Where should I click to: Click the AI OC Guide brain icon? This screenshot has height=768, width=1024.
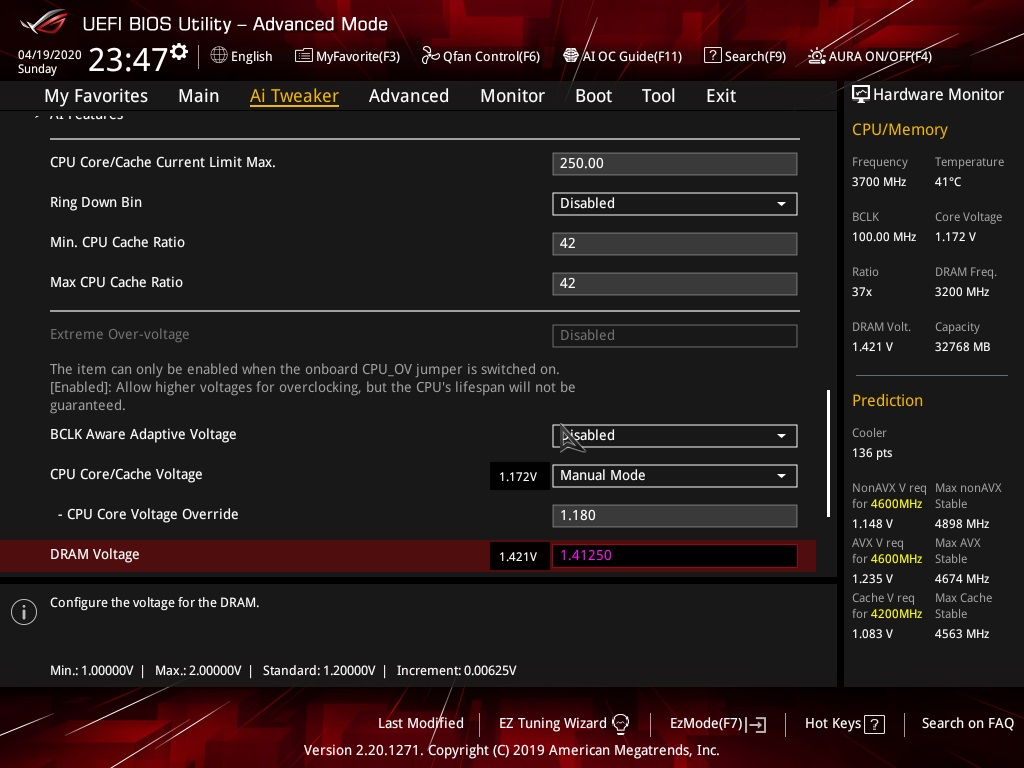pos(571,56)
